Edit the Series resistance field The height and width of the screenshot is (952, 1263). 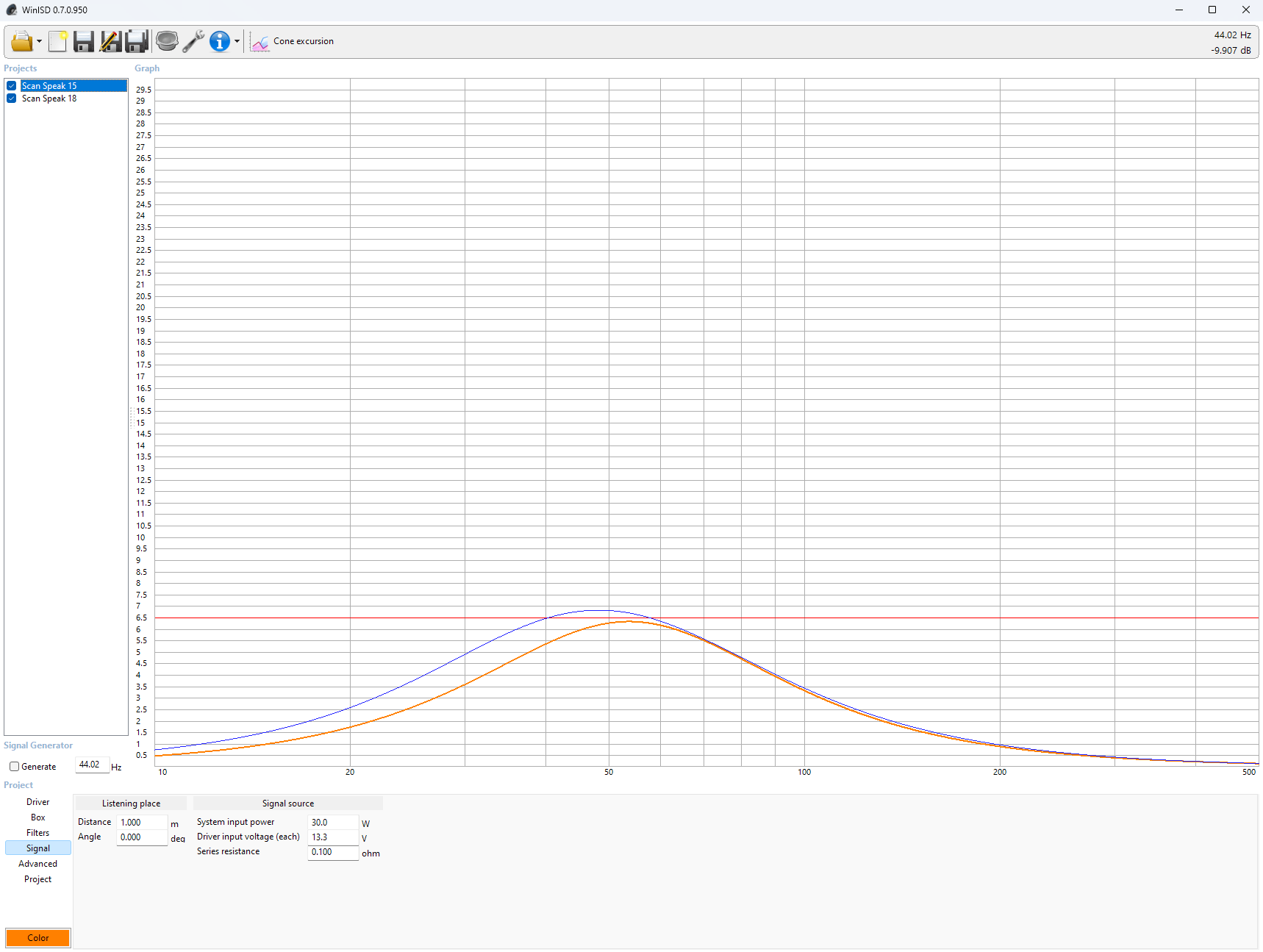click(333, 852)
